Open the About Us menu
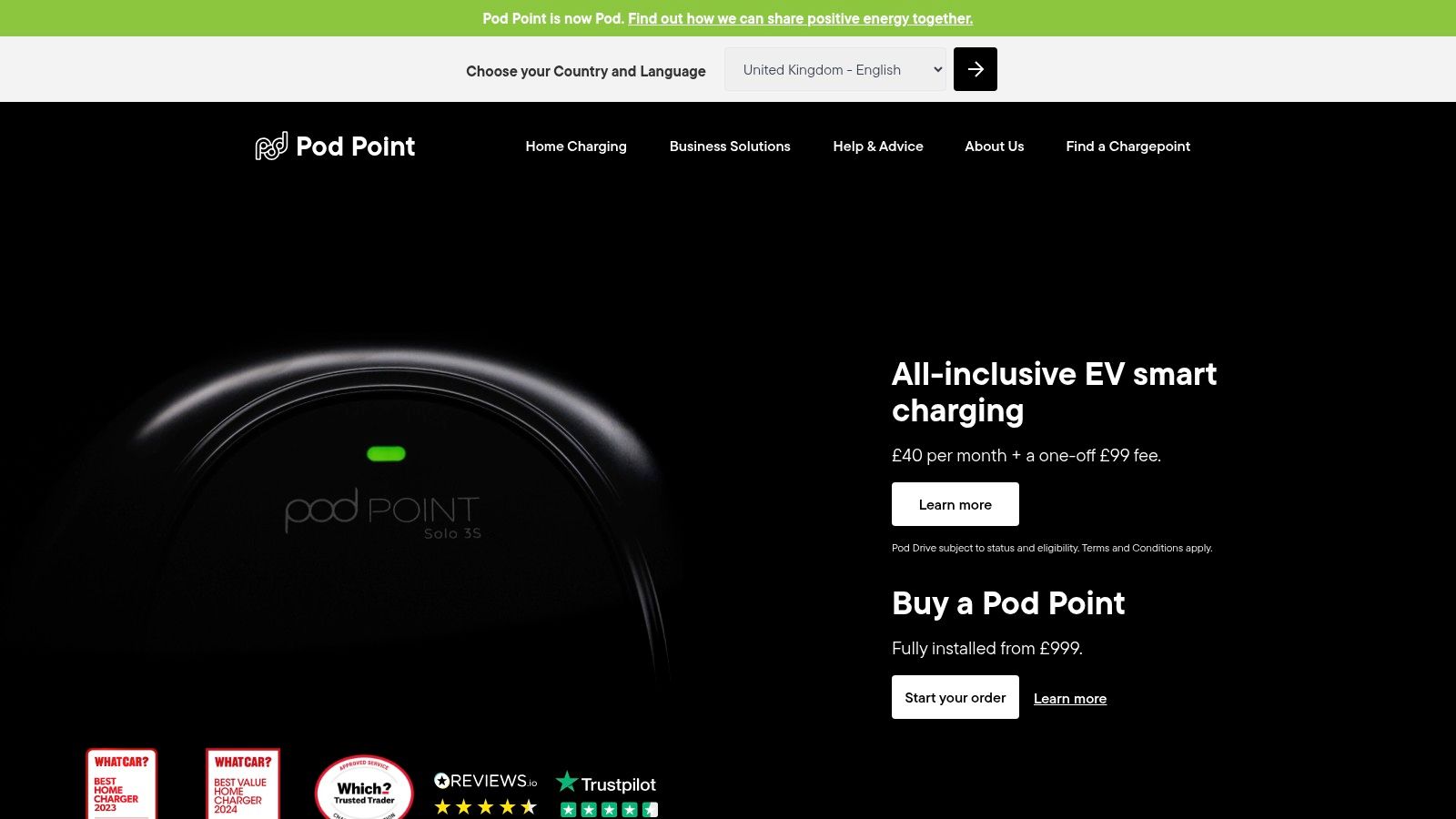 click(x=995, y=147)
